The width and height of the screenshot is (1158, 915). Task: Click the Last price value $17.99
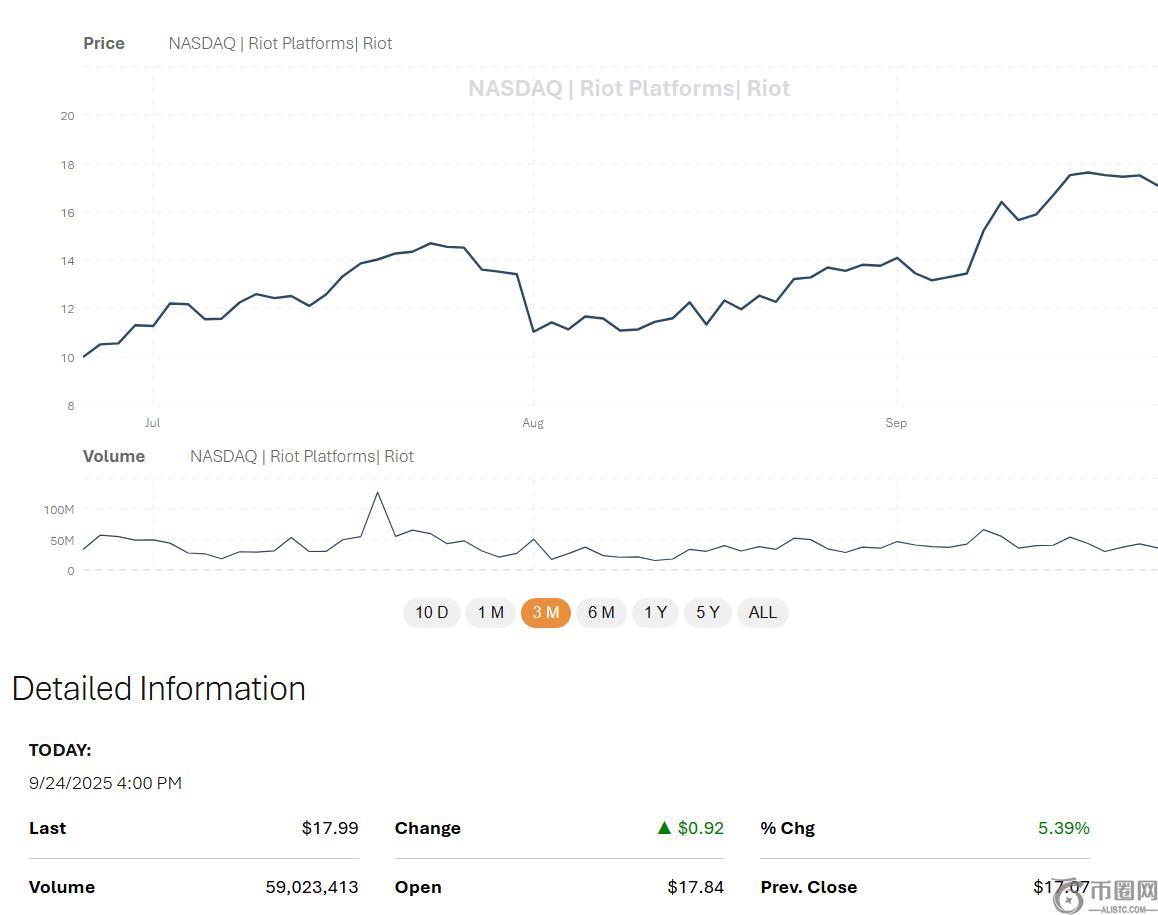[329, 828]
